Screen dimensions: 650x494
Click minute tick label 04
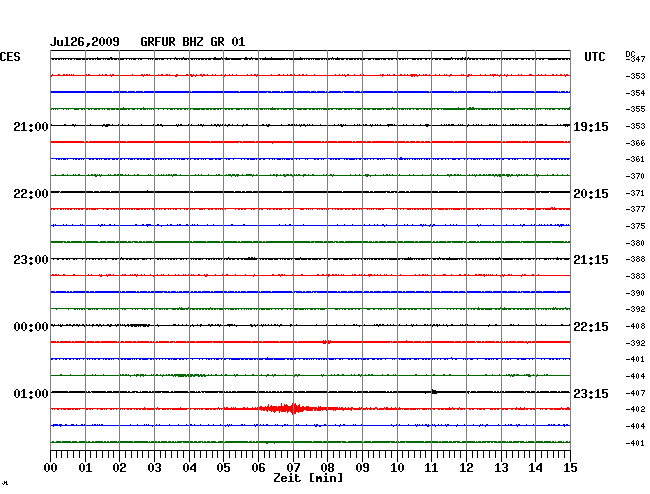coord(189,468)
